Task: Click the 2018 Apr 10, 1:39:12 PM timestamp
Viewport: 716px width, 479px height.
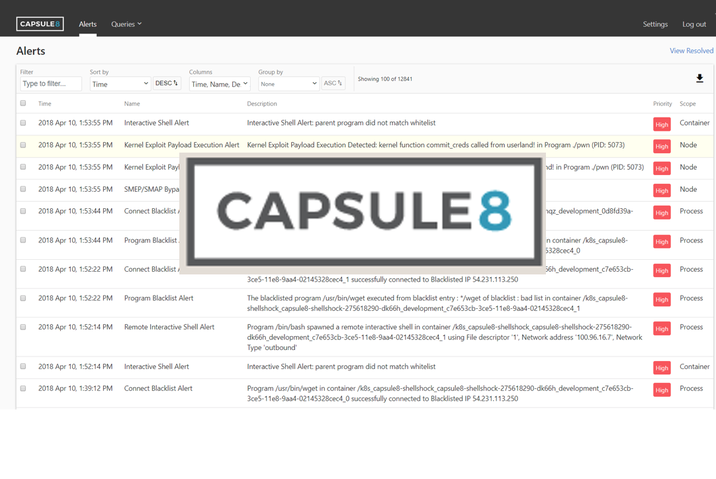Action: pos(75,388)
